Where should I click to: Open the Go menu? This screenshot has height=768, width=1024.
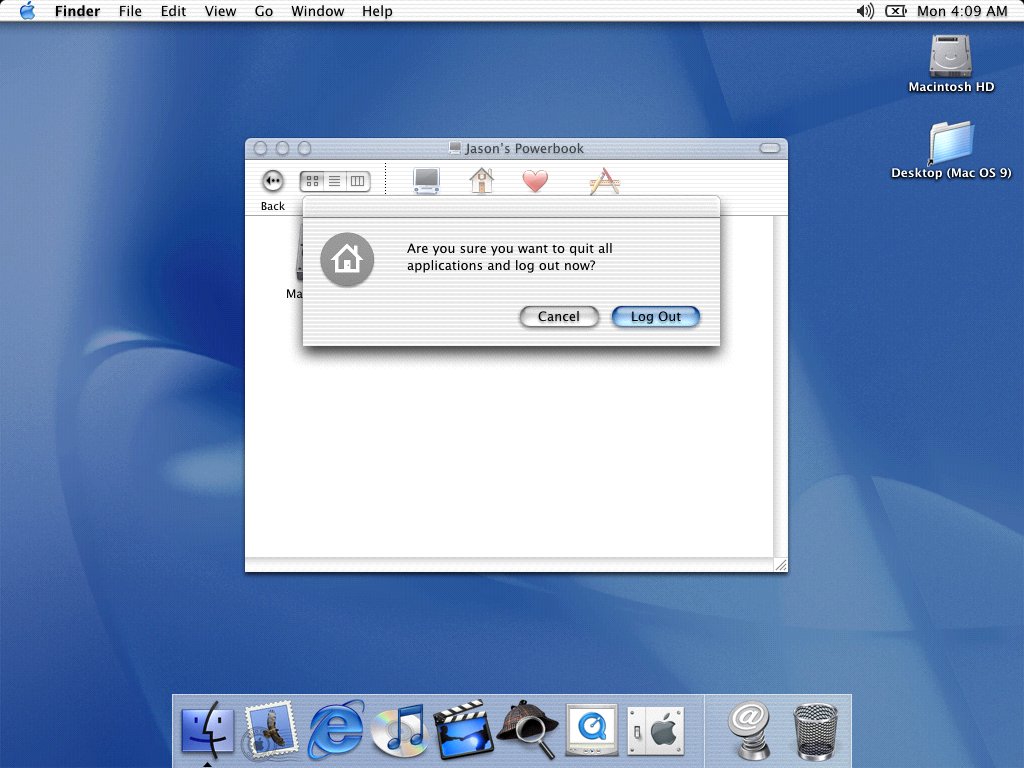click(x=263, y=11)
